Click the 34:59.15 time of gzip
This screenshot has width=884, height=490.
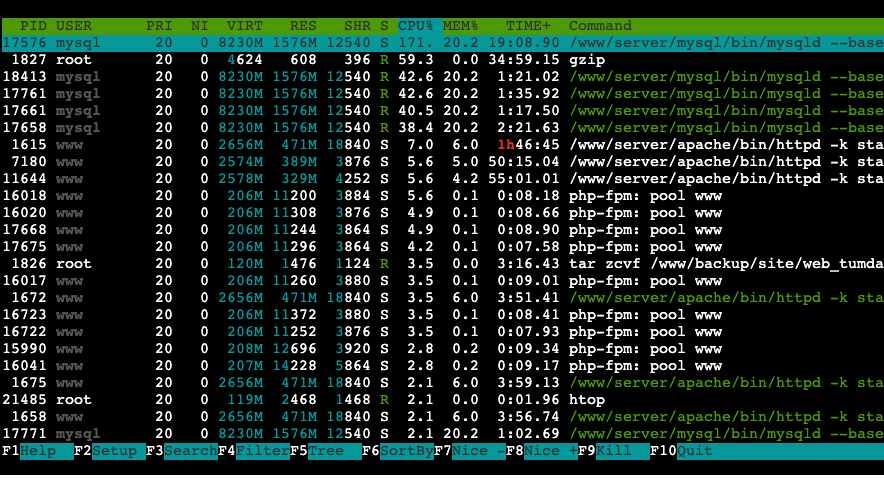[524, 60]
